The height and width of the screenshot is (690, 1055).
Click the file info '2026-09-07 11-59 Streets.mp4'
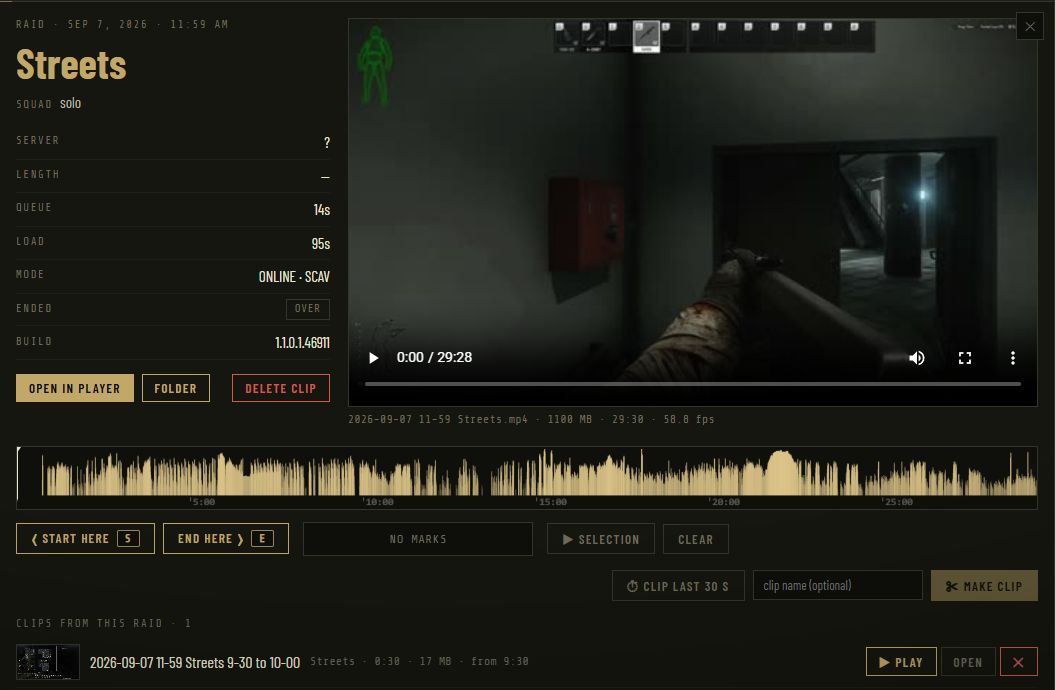[438, 419]
